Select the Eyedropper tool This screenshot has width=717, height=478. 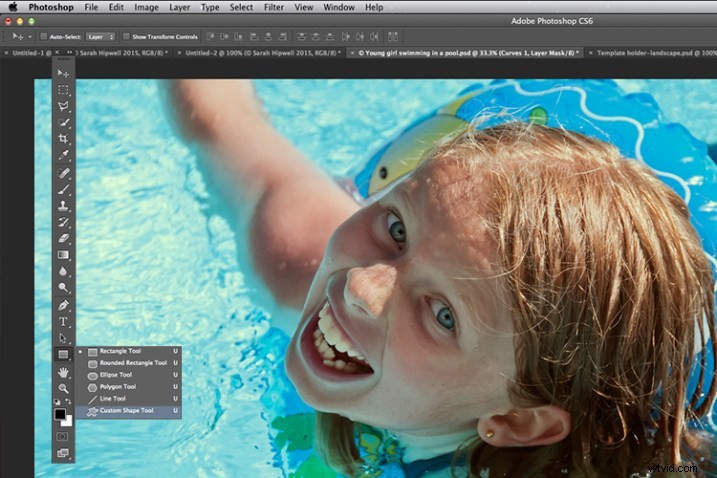pyautogui.click(x=63, y=155)
